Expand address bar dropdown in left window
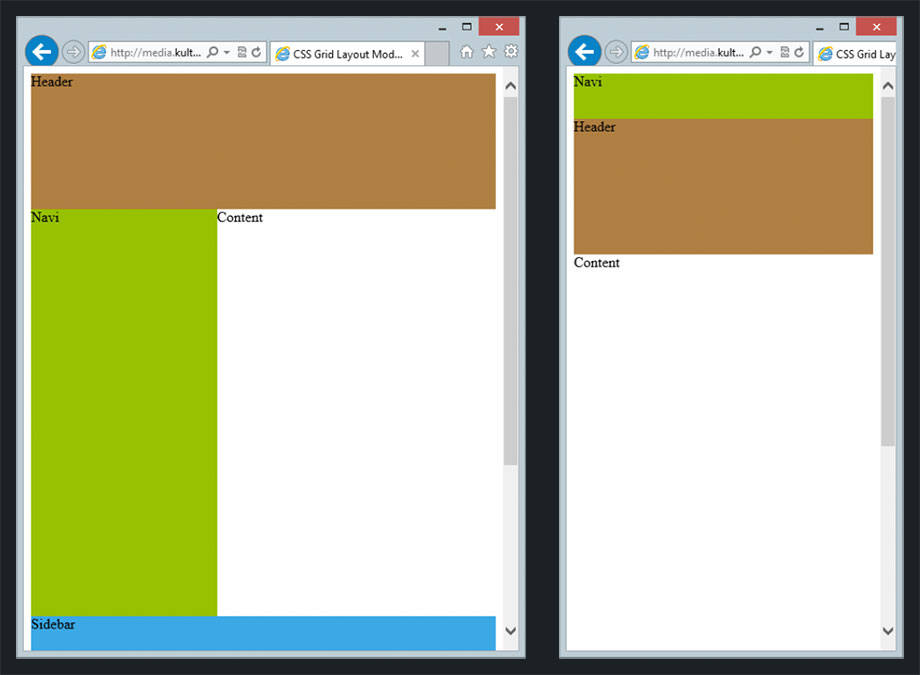This screenshot has width=920, height=675. [x=227, y=53]
